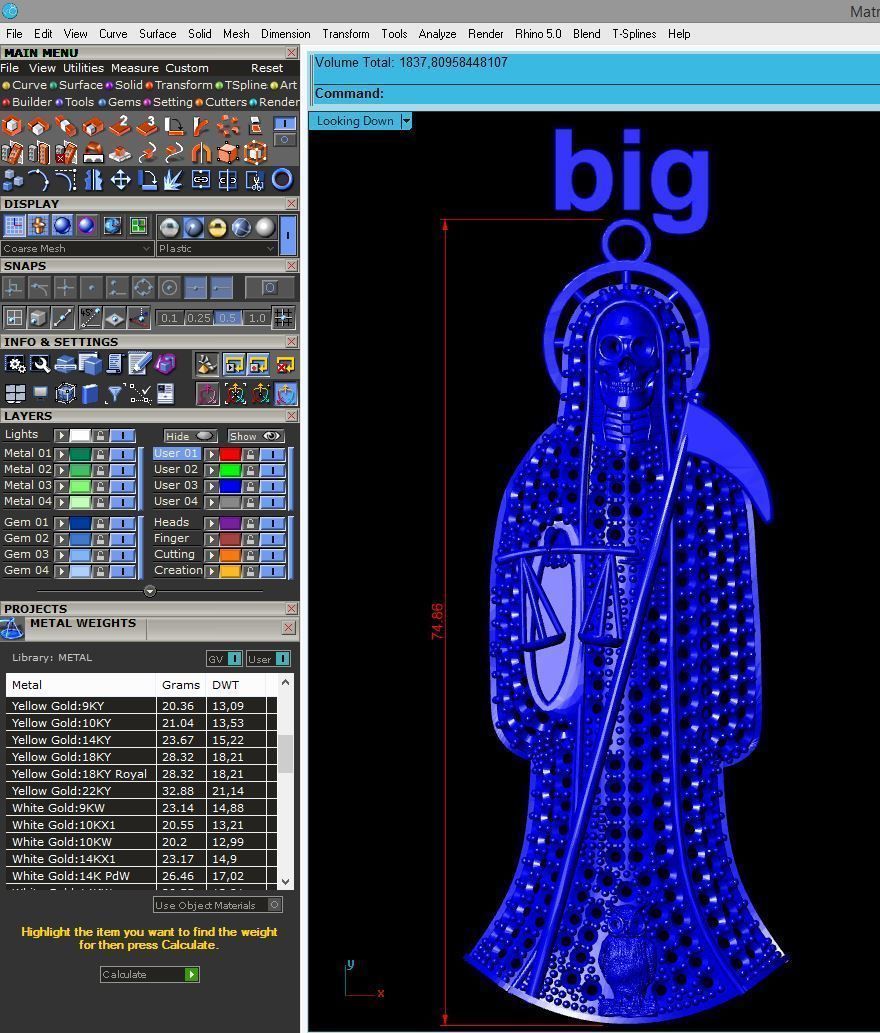This screenshot has width=880, height=1033.
Task: Toggle the Use Object Materials checkbox
Action: (275, 905)
